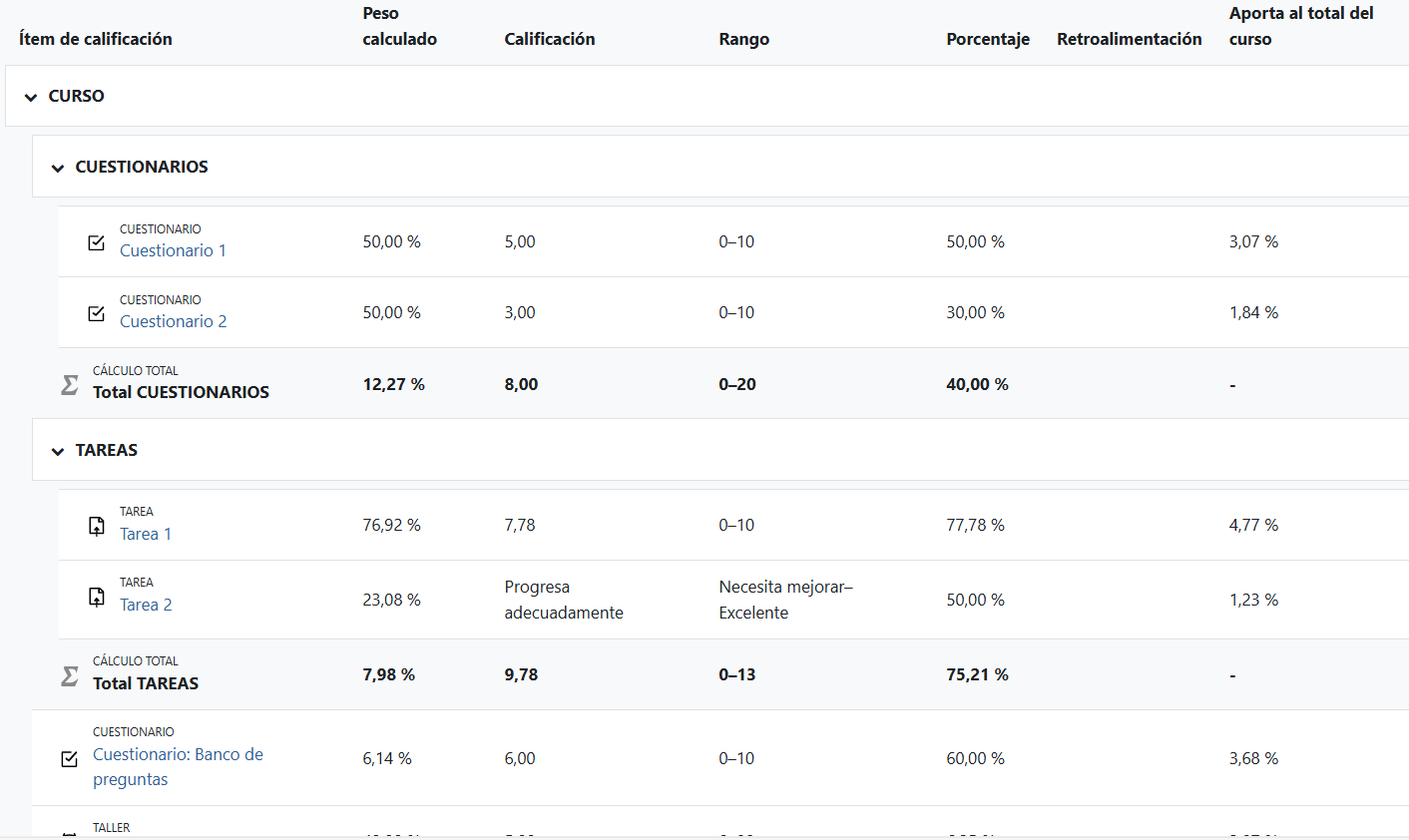Image resolution: width=1409 pixels, height=840 pixels.
Task: Collapse the CUESTIONARIOS category
Action: [58, 168]
